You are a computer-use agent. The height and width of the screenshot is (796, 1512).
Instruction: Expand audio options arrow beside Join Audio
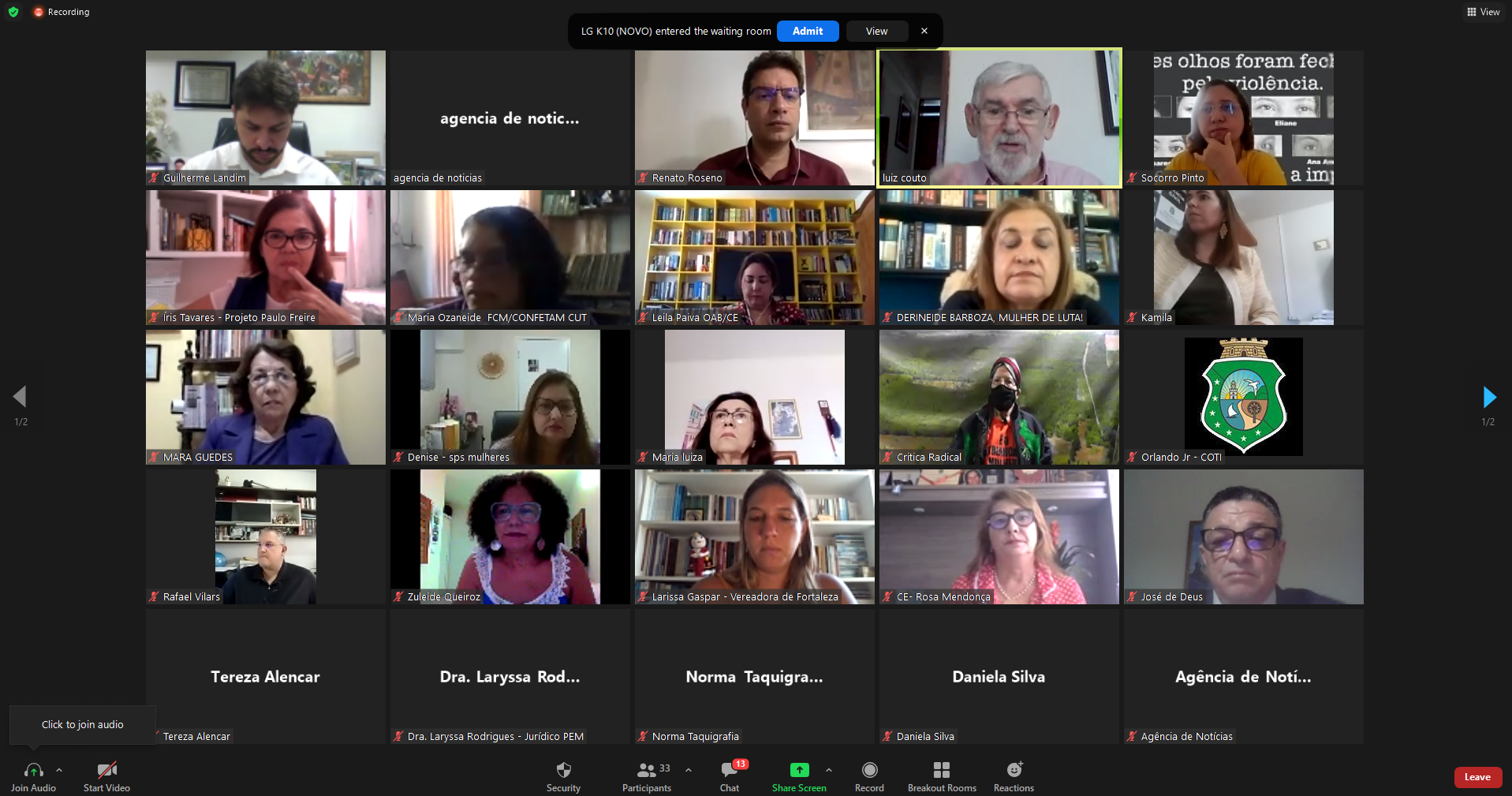click(x=59, y=770)
